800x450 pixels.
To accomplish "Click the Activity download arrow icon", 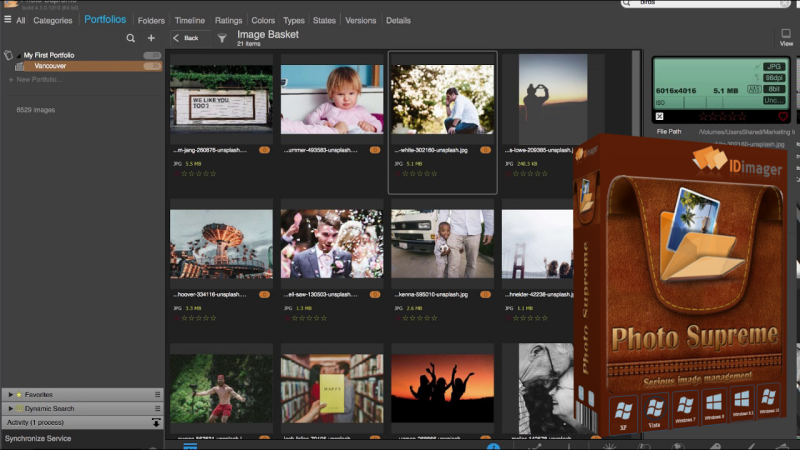I will (156, 422).
